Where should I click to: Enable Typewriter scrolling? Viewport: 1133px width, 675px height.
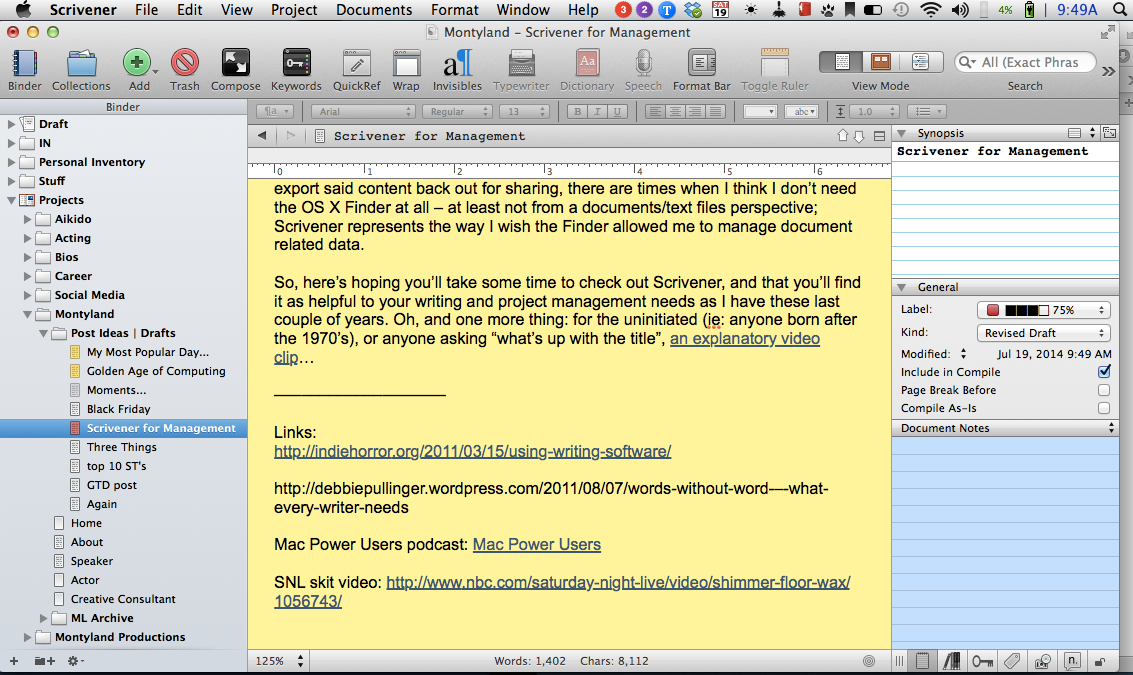(521, 63)
